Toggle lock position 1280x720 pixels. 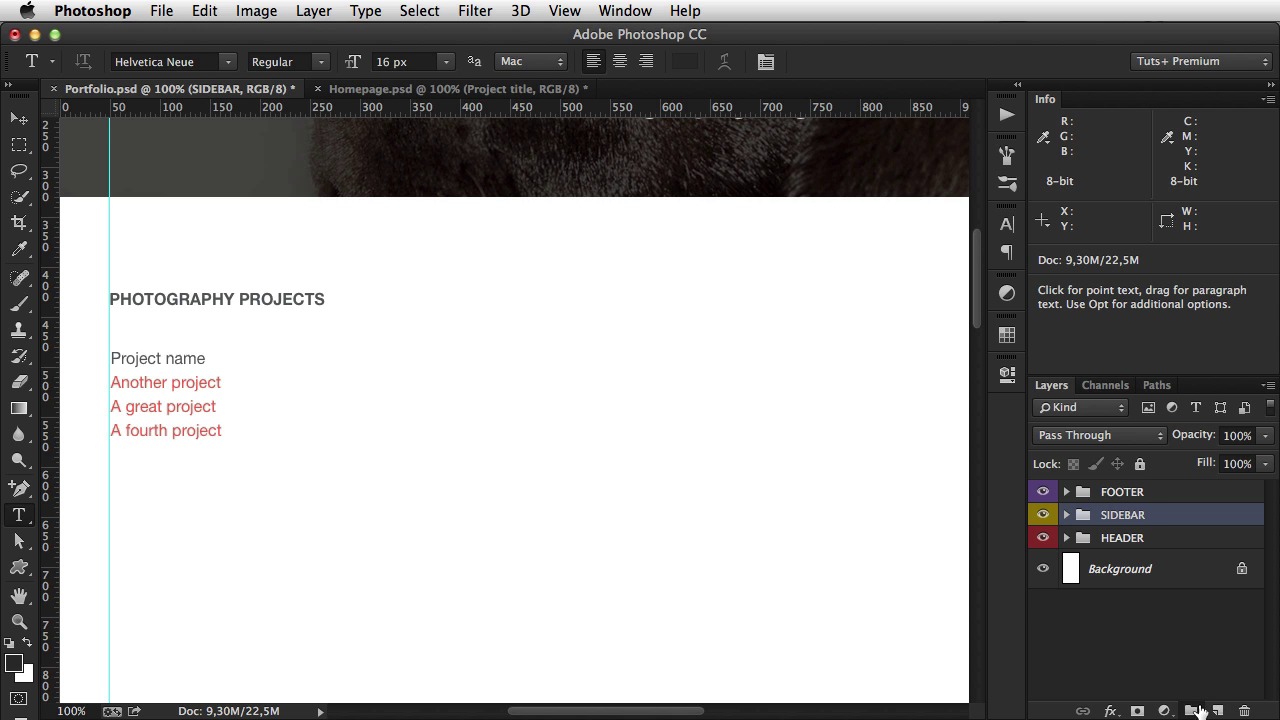tap(1117, 464)
